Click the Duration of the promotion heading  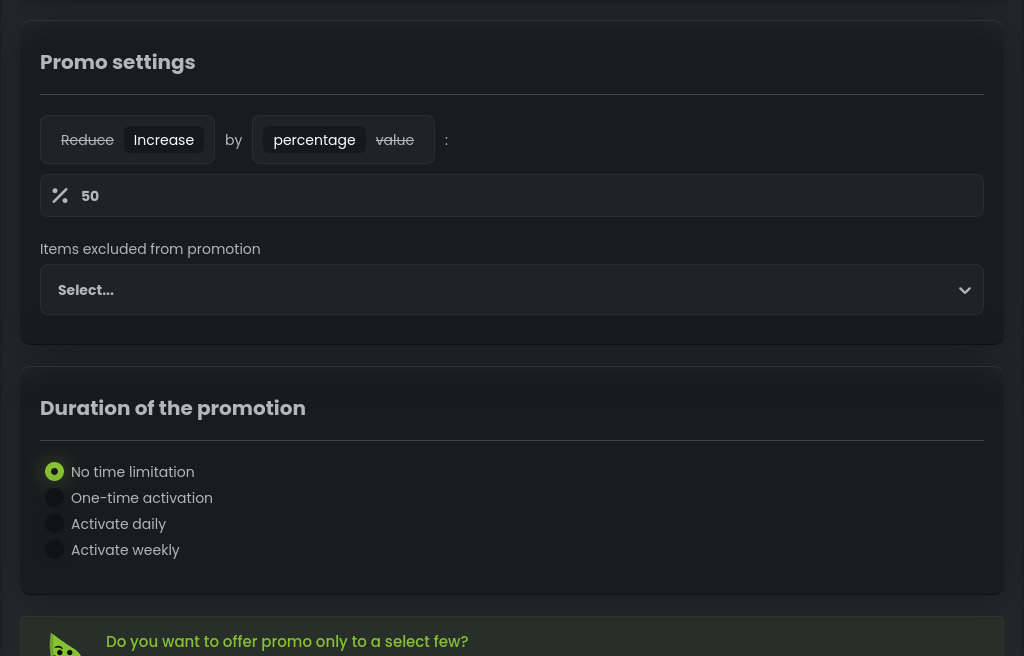(x=173, y=408)
